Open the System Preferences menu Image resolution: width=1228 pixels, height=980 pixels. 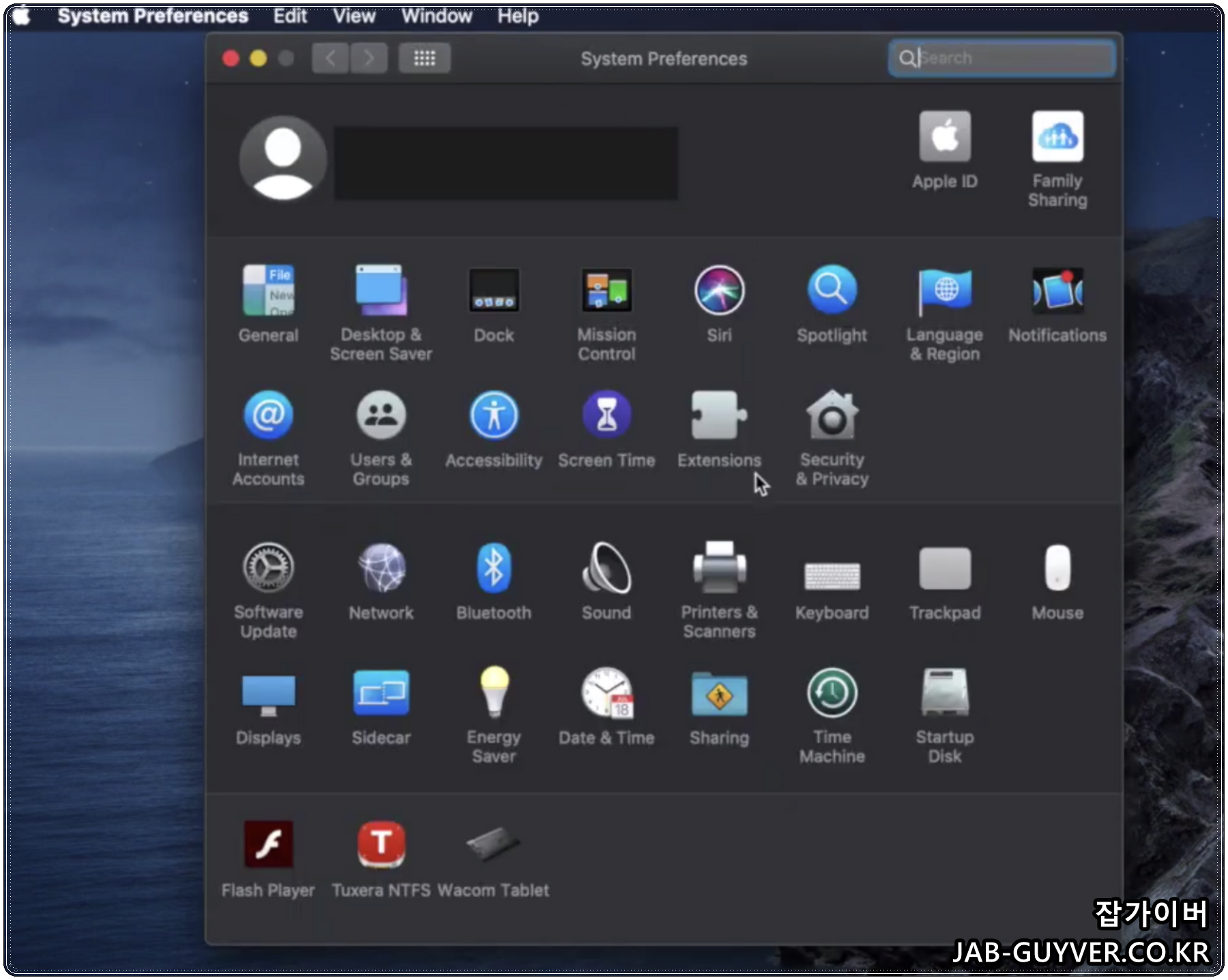click(153, 16)
